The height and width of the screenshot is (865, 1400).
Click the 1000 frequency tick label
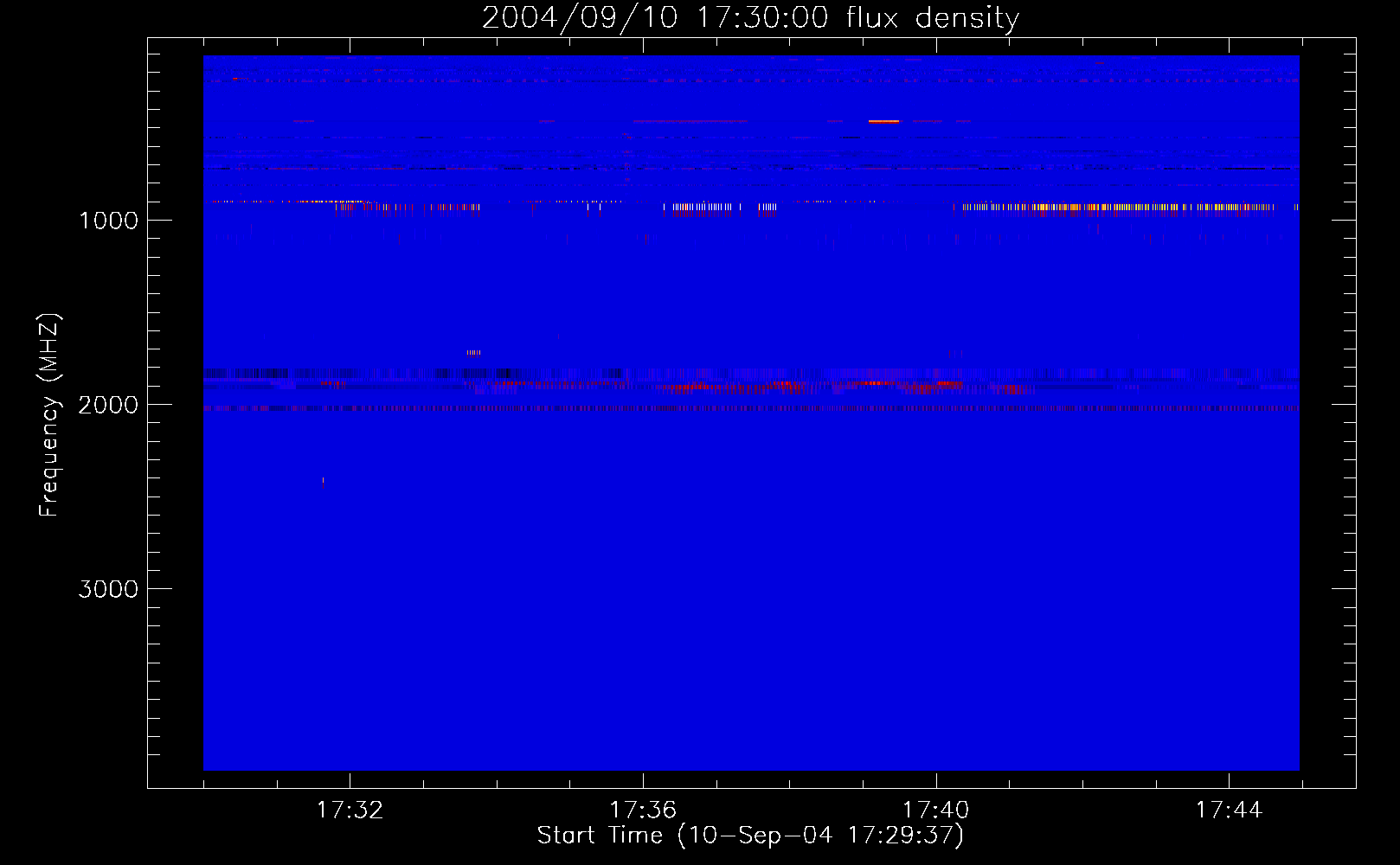108,221
